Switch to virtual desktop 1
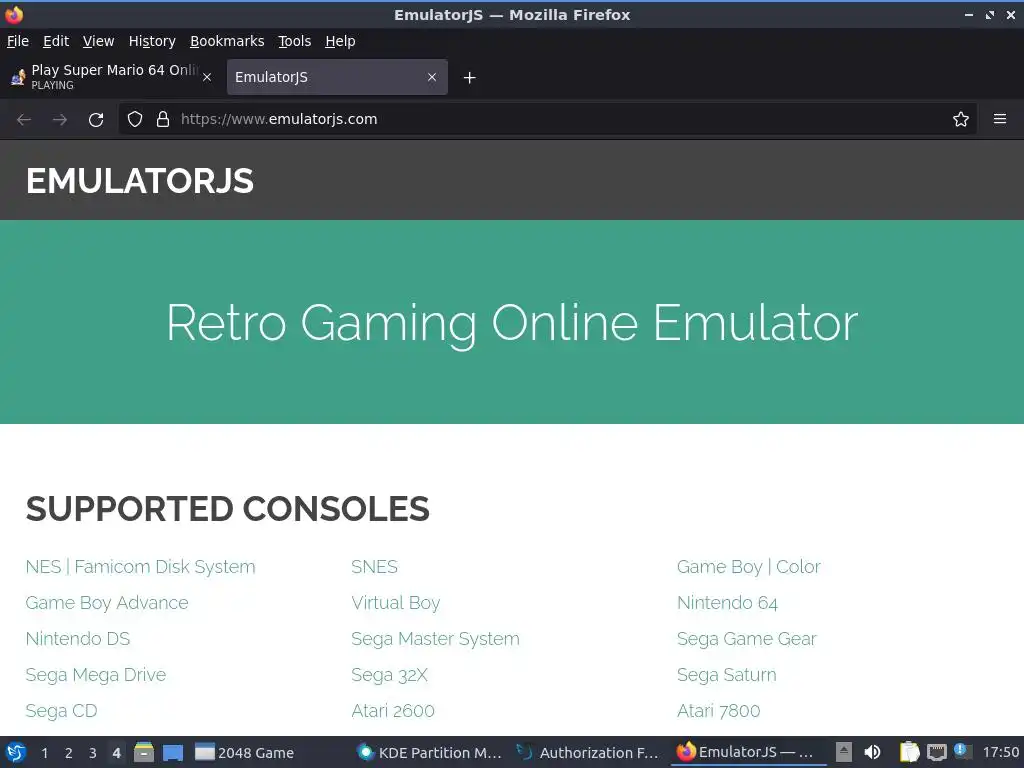This screenshot has height=768, width=1024. coord(44,753)
